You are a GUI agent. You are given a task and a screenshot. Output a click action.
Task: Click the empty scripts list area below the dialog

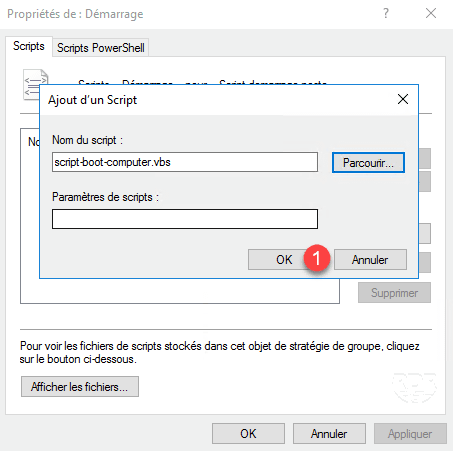click(x=180, y=291)
